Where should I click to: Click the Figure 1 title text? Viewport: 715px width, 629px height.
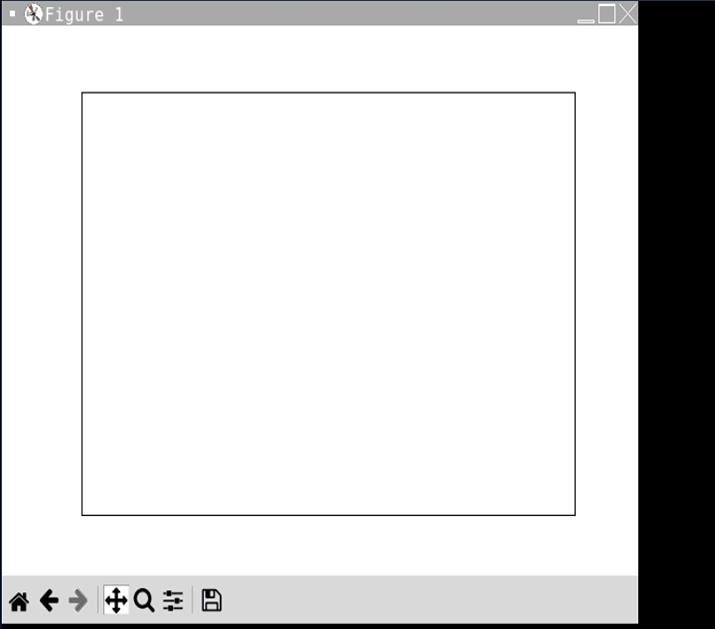[84, 15]
